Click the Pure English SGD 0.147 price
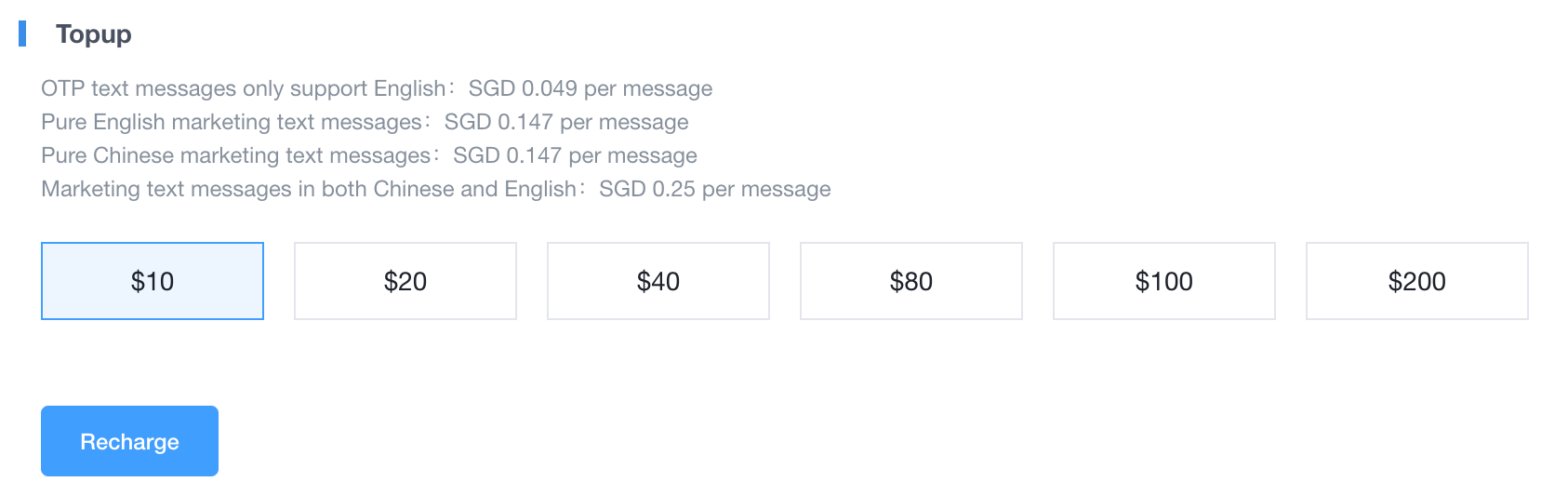1568x495 pixels. (x=566, y=122)
